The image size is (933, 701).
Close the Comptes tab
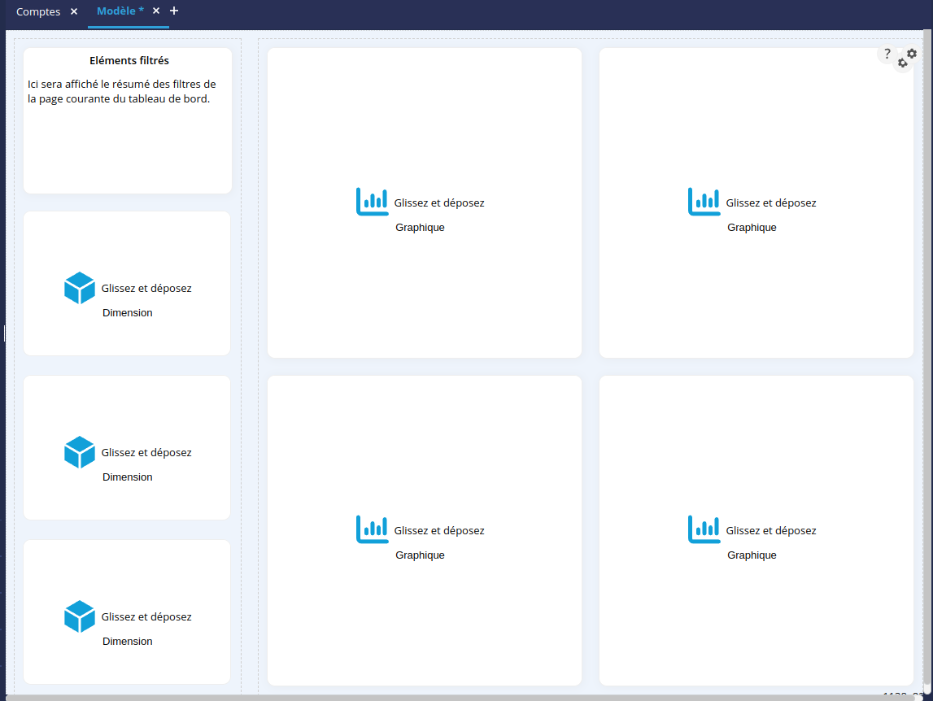click(x=74, y=12)
